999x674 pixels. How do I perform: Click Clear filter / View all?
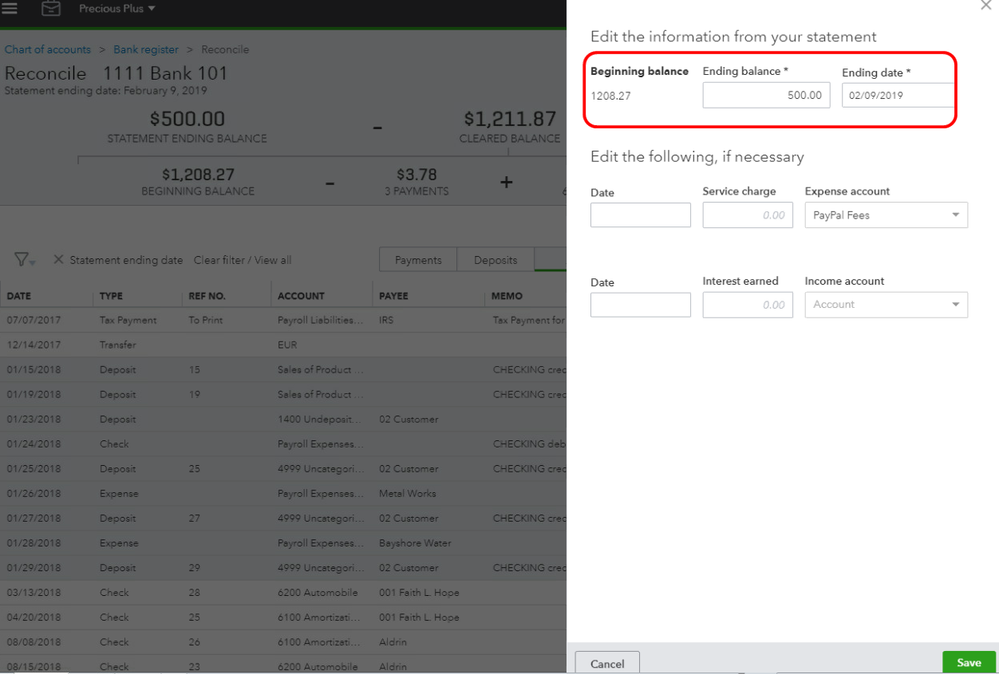242,260
